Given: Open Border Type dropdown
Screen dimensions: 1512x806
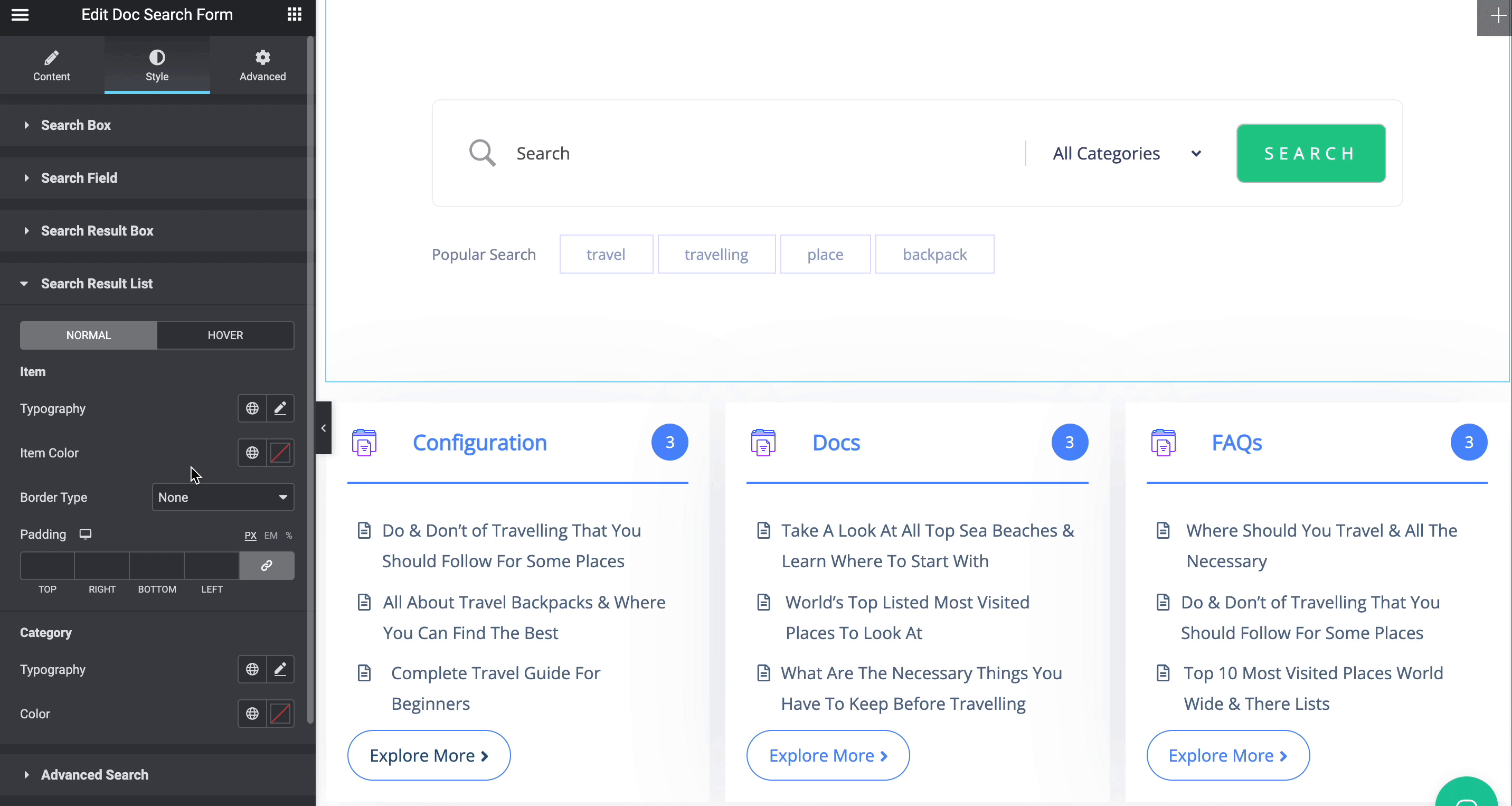Looking at the screenshot, I should 223,497.
